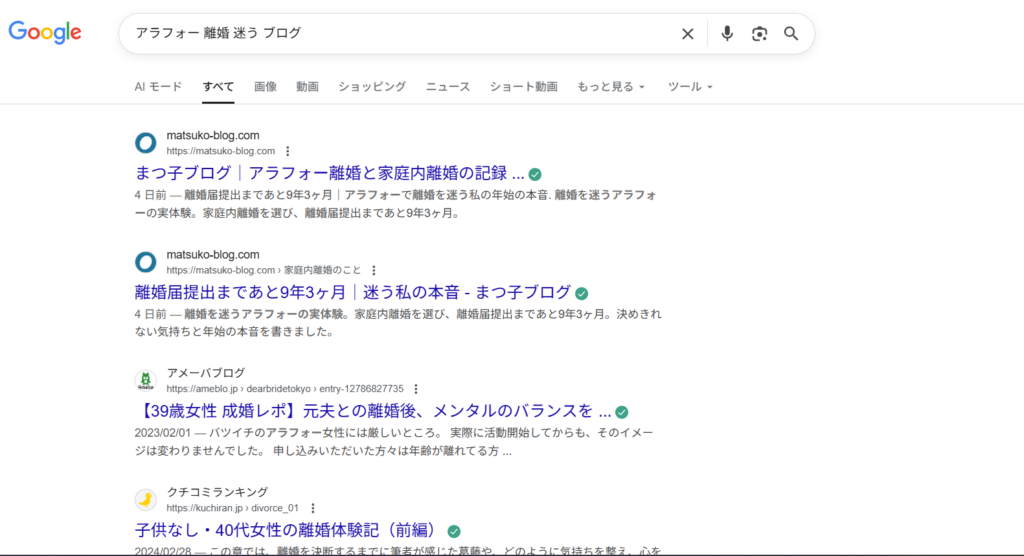Open the ショッピング tab
The image size is (1024, 556).
(372, 86)
